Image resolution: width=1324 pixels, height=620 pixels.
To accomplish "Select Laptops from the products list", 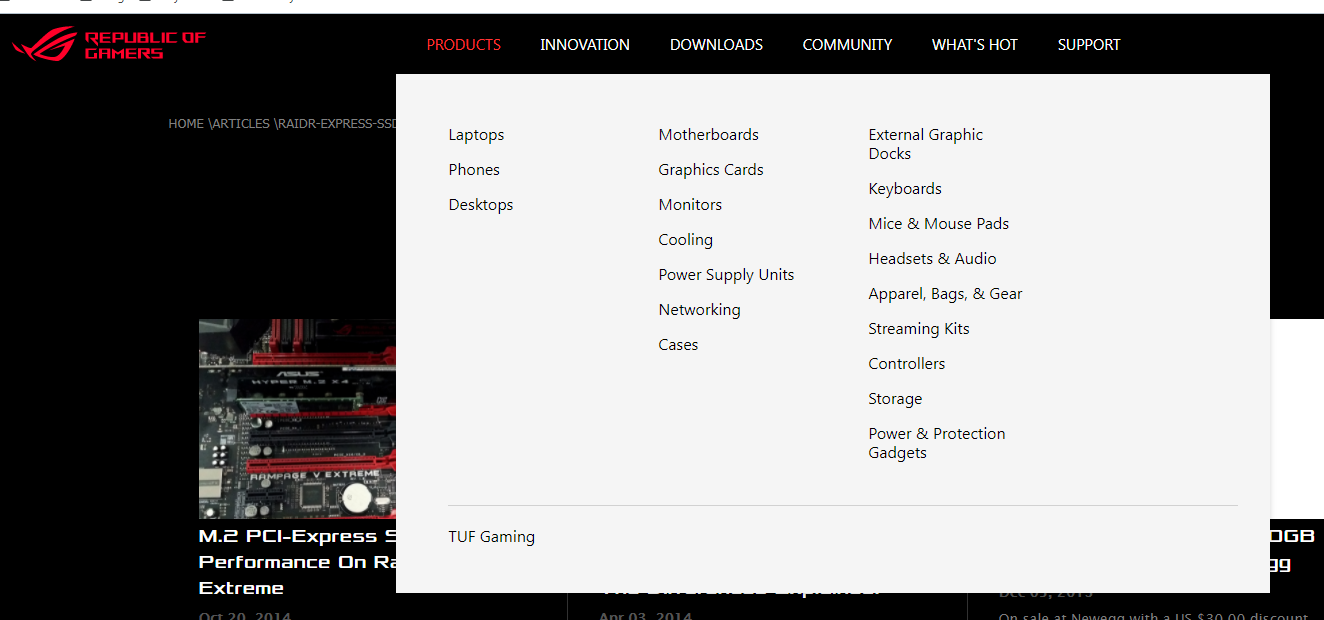I will (x=476, y=135).
